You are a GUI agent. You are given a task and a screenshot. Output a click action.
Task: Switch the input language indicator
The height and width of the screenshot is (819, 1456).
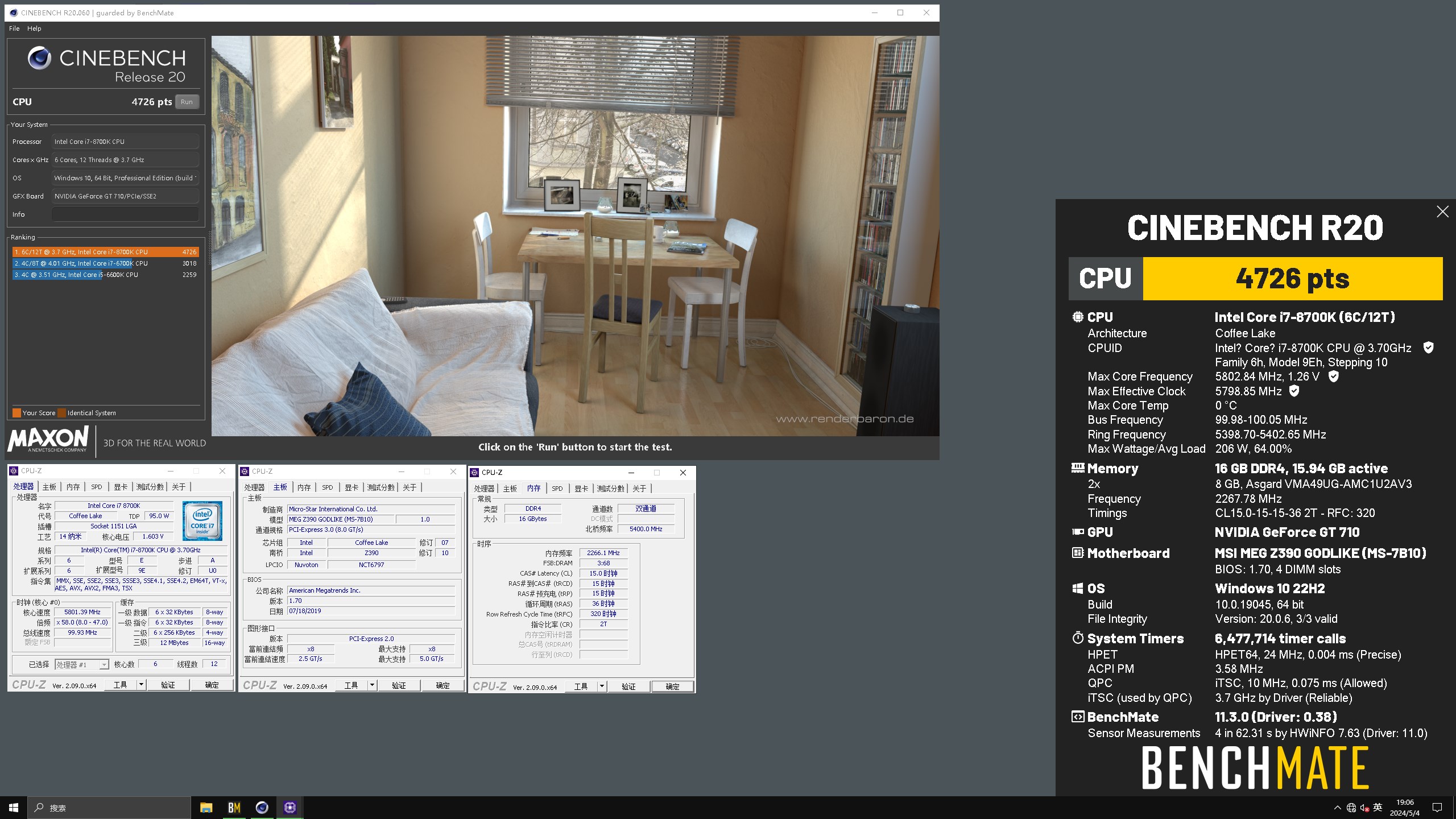point(1378,807)
